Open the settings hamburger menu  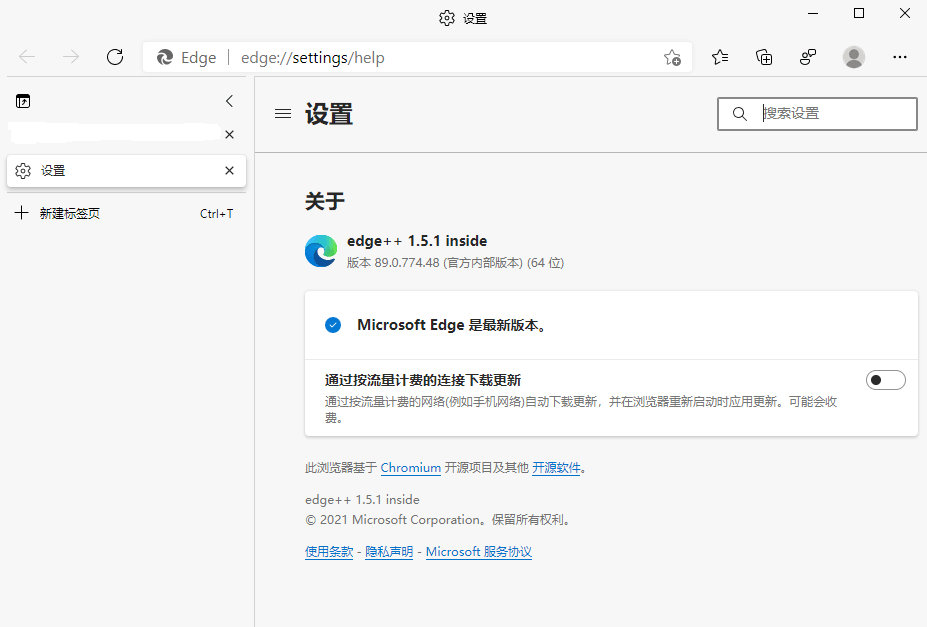point(283,113)
